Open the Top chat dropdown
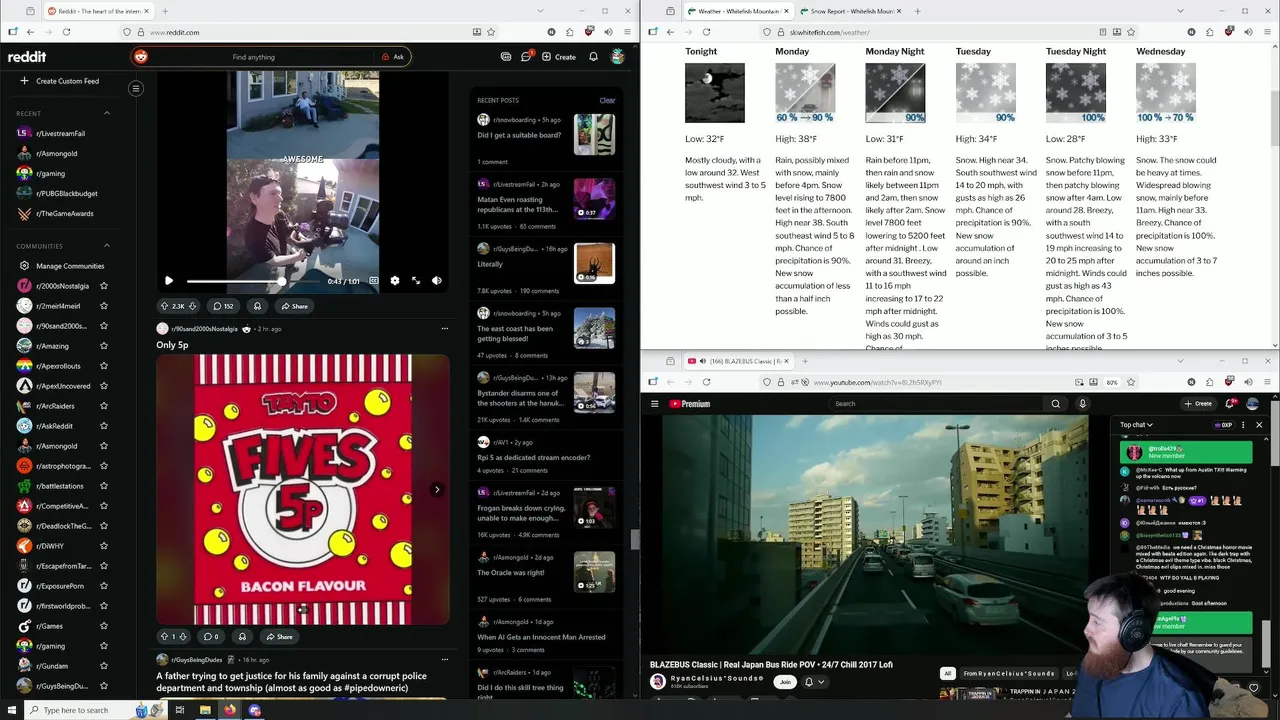Viewport: 1280px width, 720px height. tap(1136, 425)
